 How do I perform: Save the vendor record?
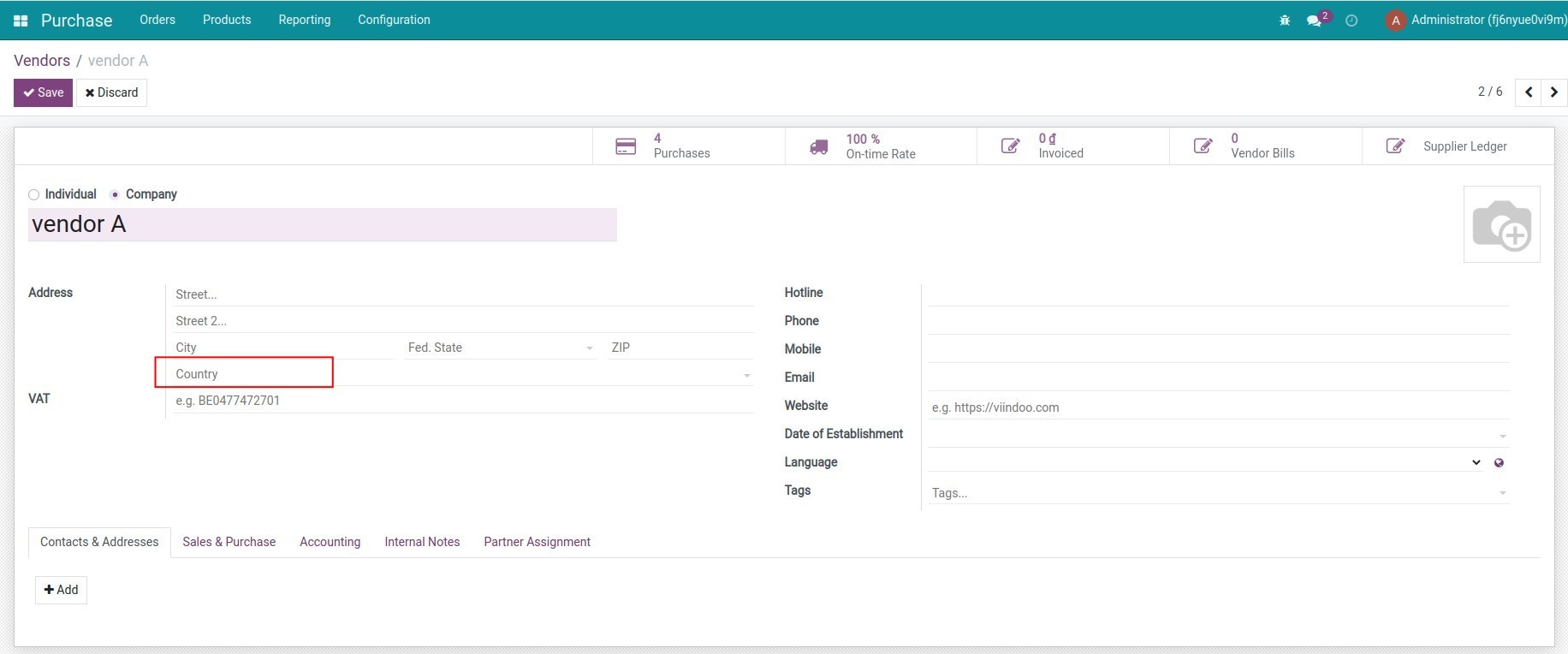coord(43,92)
